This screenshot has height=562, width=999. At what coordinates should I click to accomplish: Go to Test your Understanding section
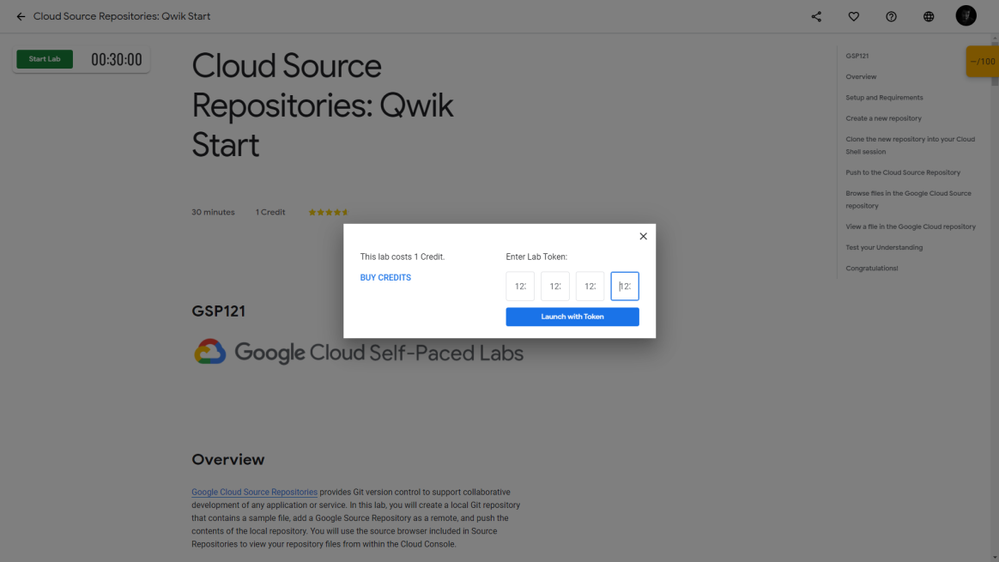884,247
